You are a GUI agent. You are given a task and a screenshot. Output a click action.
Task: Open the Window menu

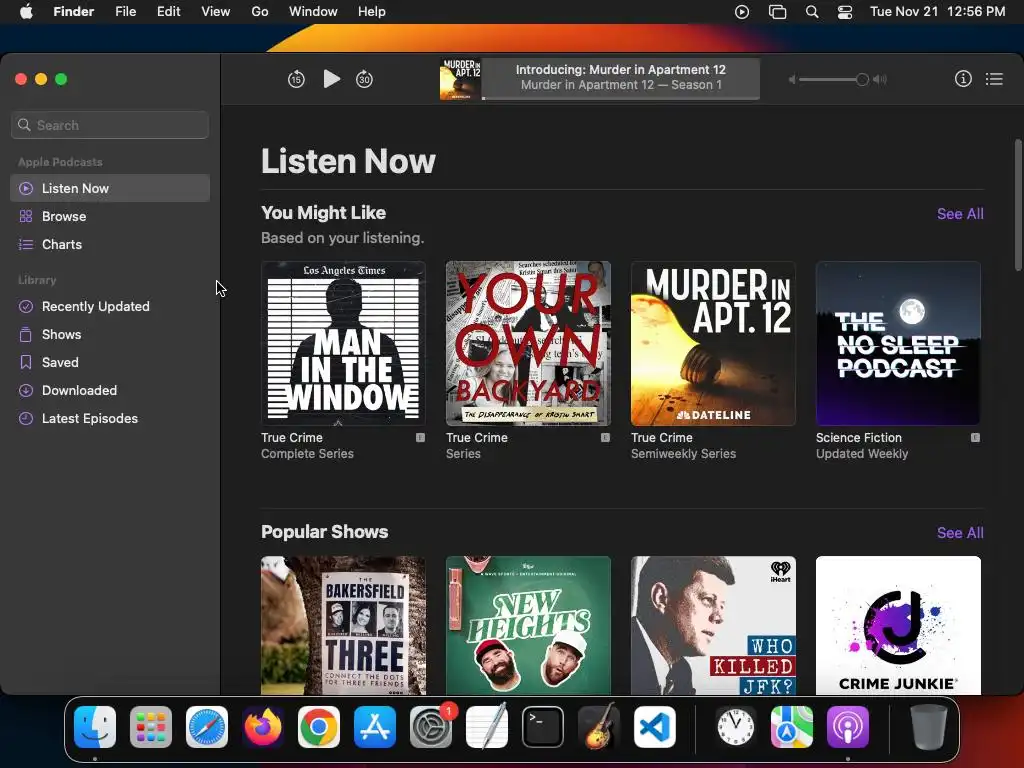pos(313,12)
